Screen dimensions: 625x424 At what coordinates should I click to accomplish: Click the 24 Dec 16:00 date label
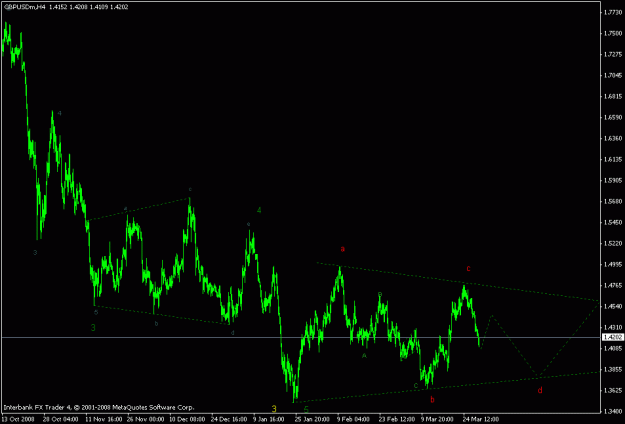click(x=229, y=419)
